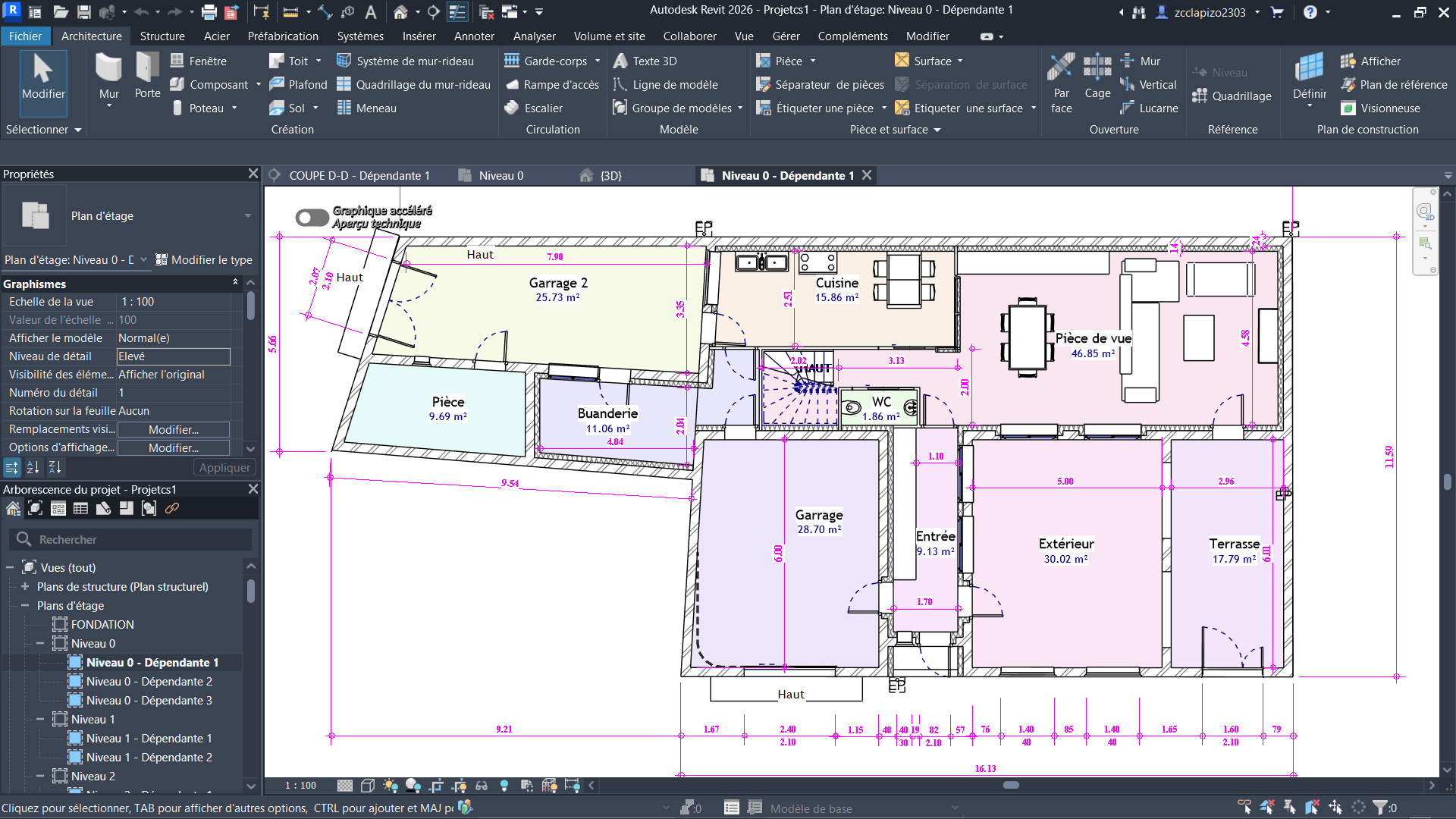
Task: Toggle sun path in view control bar
Action: 391,786
